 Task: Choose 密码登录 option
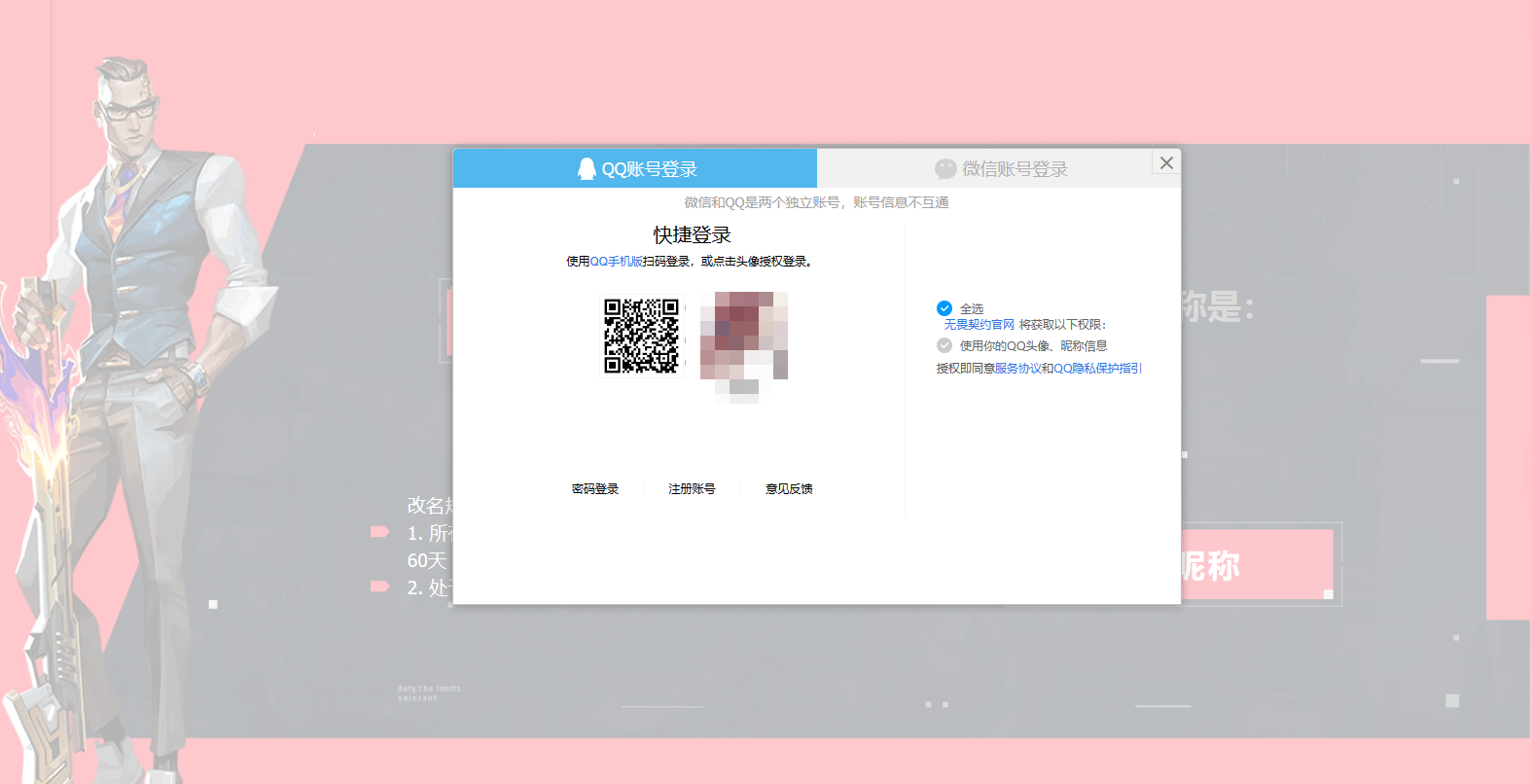595,489
